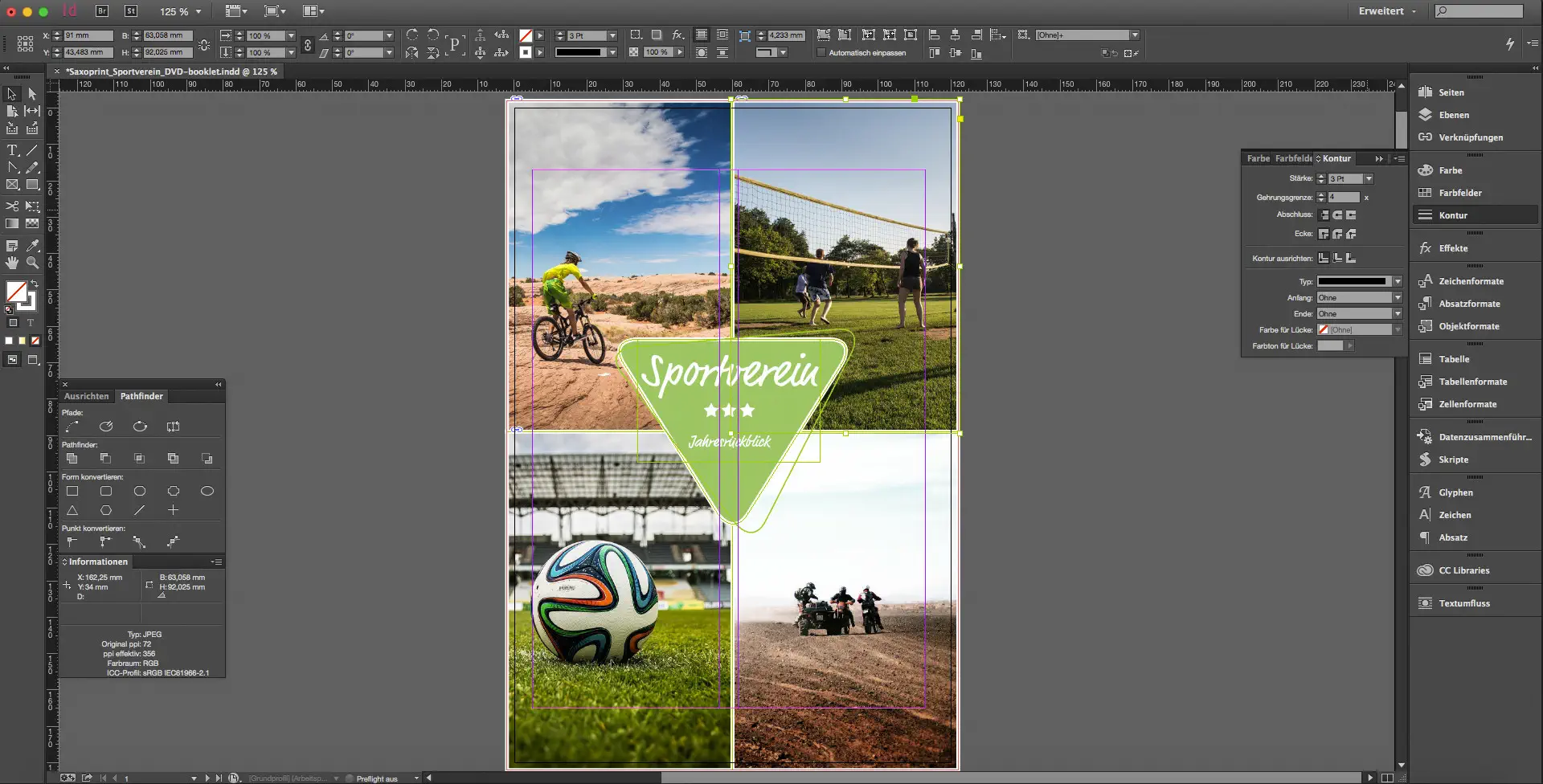
Task: Expand the Anfang start arrow dropdown
Action: click(1398, 298)
